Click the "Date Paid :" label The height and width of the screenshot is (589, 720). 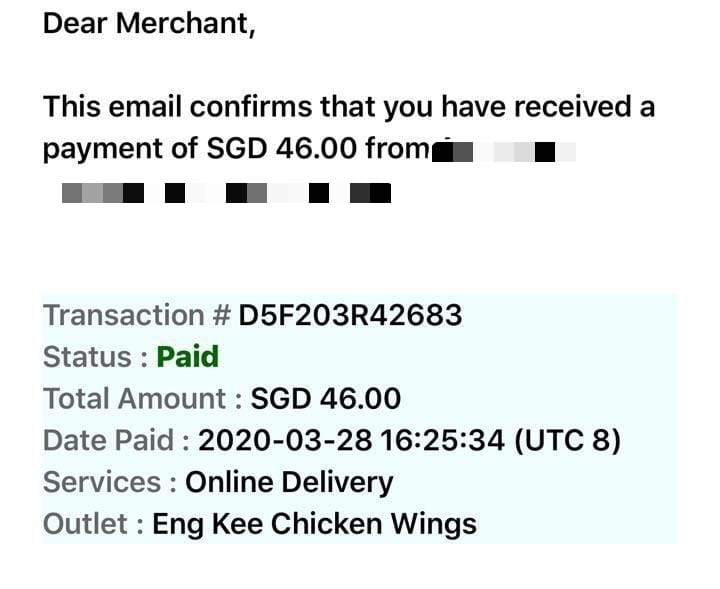click(x=116, y=441)
